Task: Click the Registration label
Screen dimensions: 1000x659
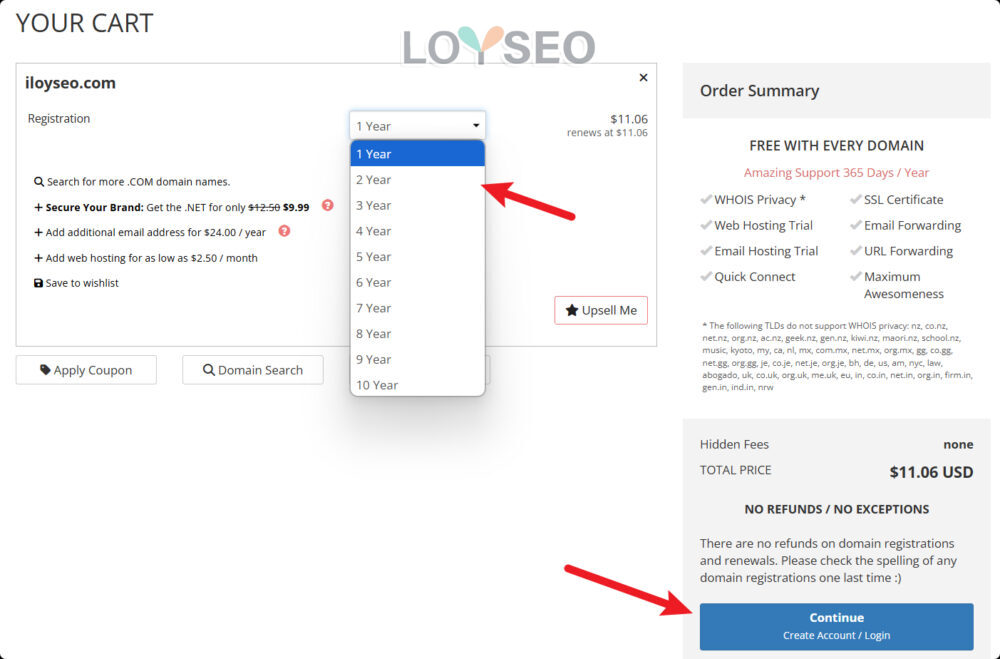Action: [59, 119]
